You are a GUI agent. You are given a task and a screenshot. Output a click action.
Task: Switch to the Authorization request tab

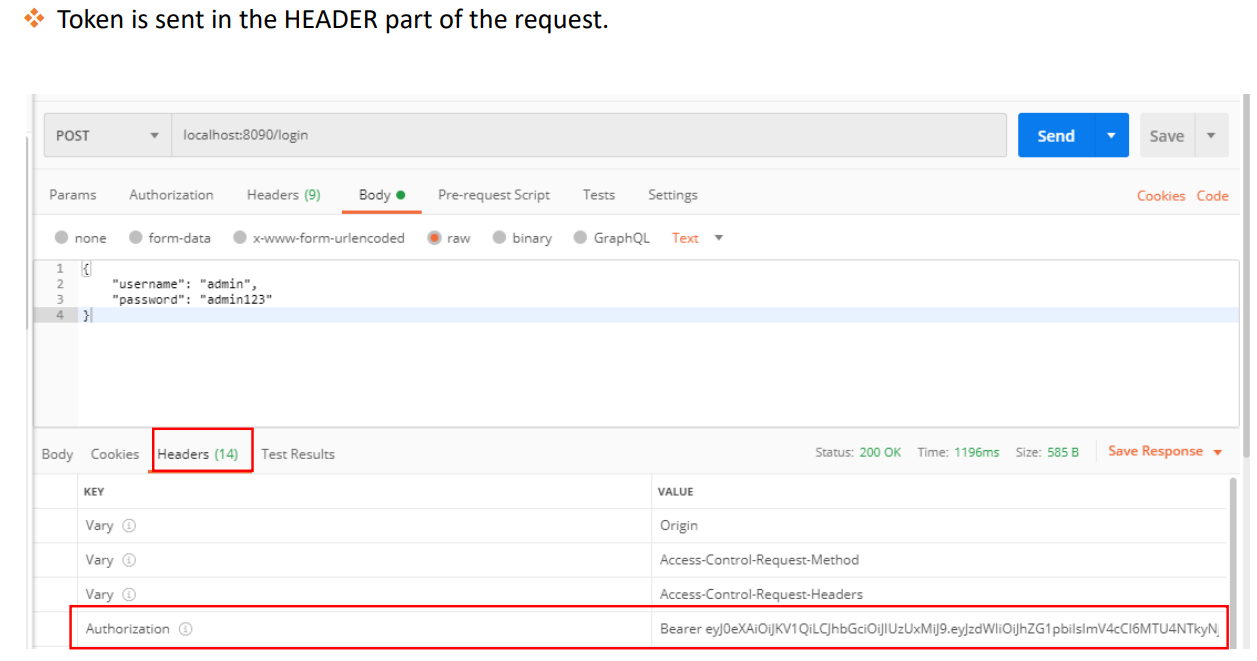[171, 195]
